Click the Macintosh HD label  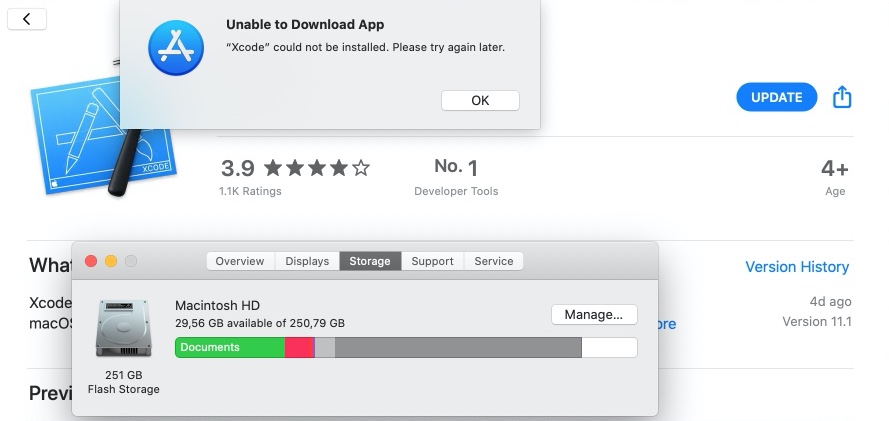[217, 305]
